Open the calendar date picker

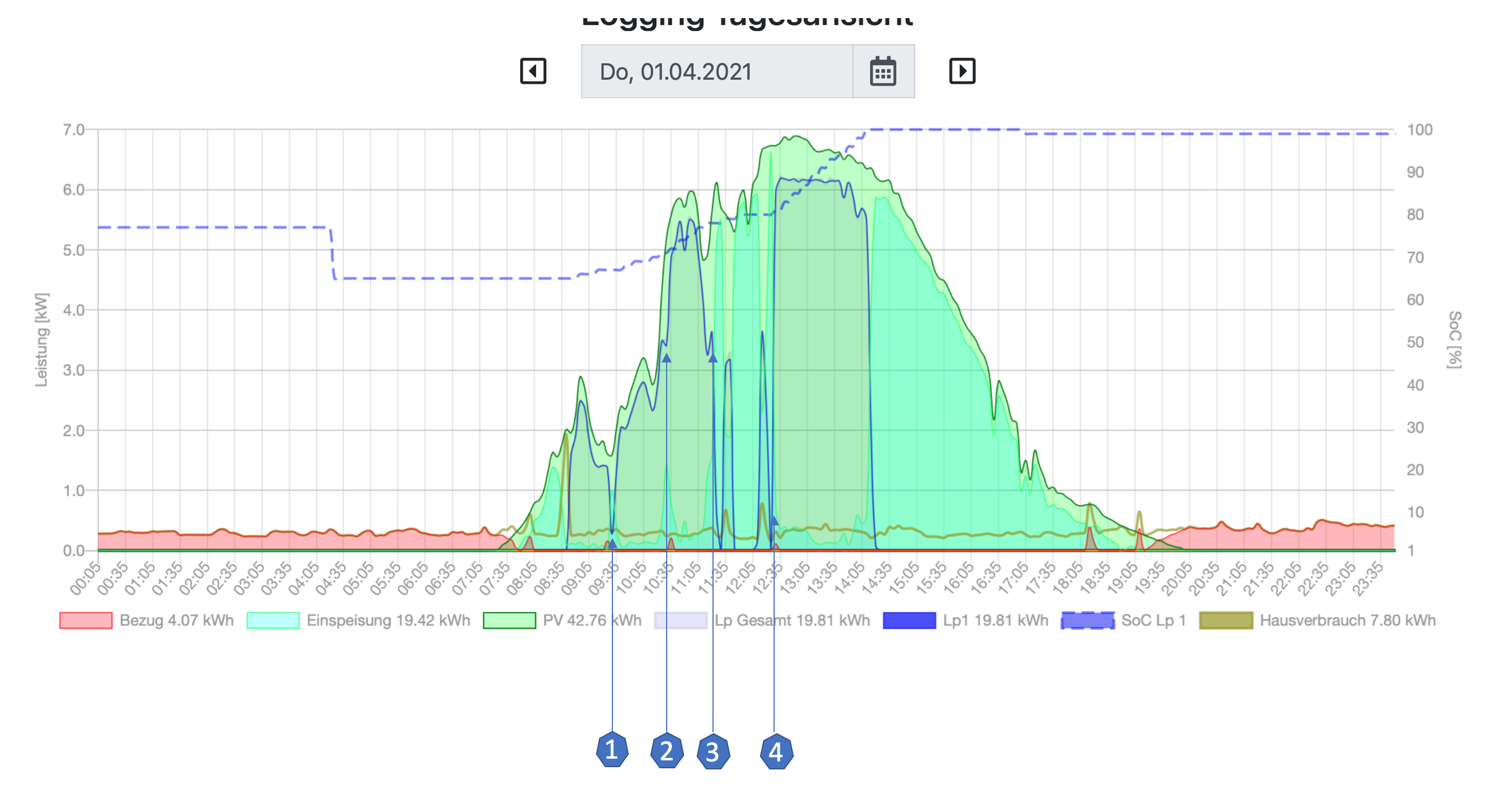[x=883, y=72]
